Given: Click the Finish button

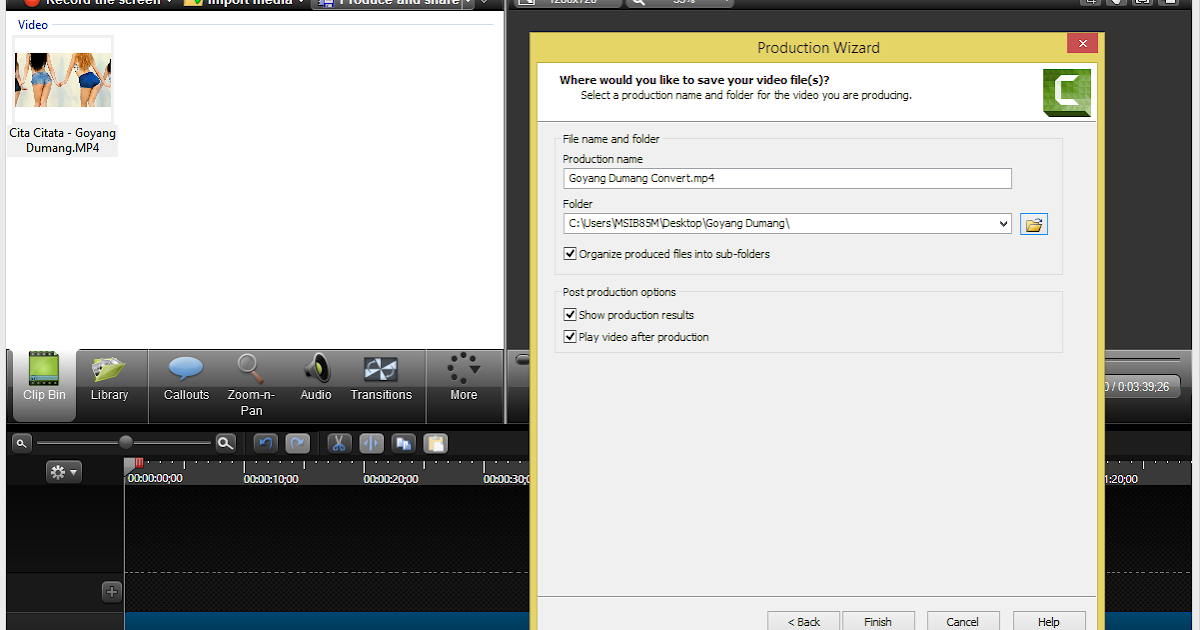Looking at the screenshot, I should click(x=878, y=621).
